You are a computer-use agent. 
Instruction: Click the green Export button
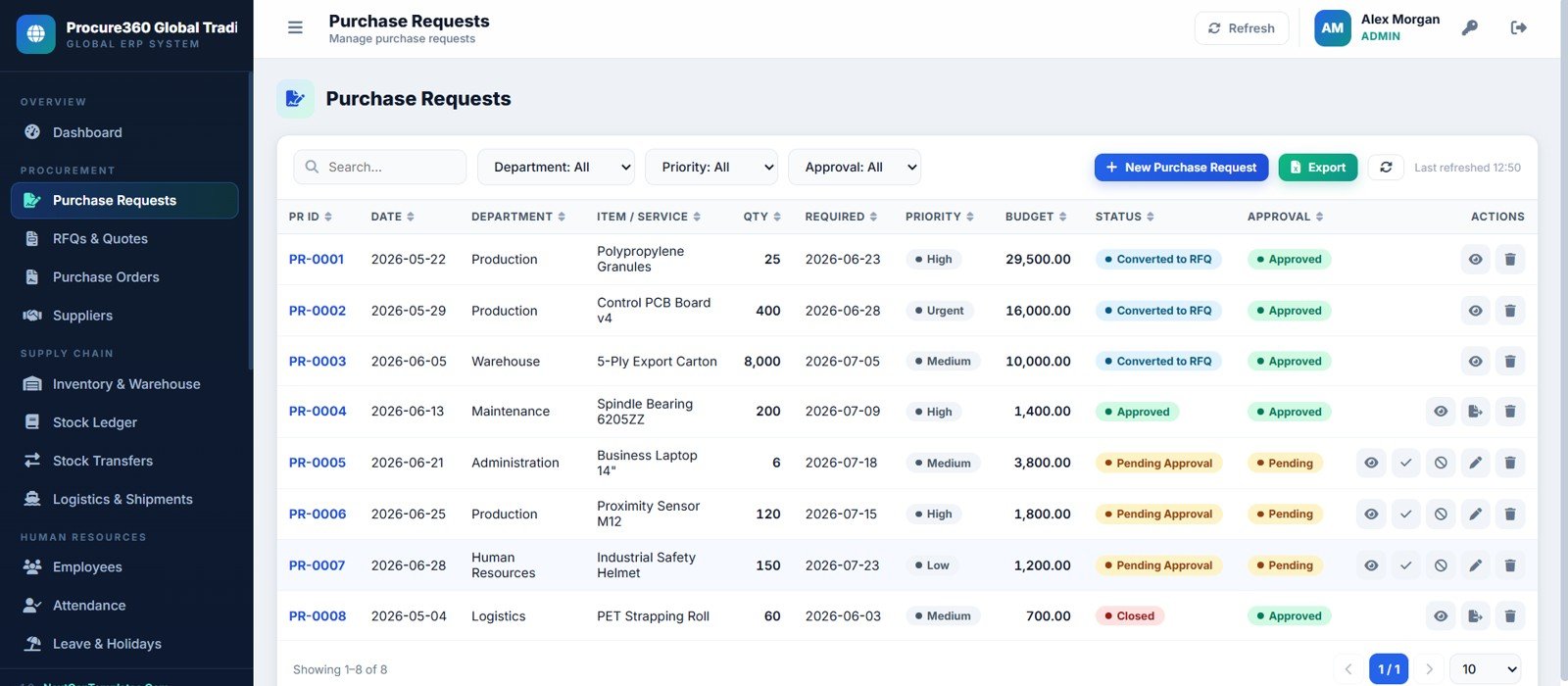[x=1318, y=168]
